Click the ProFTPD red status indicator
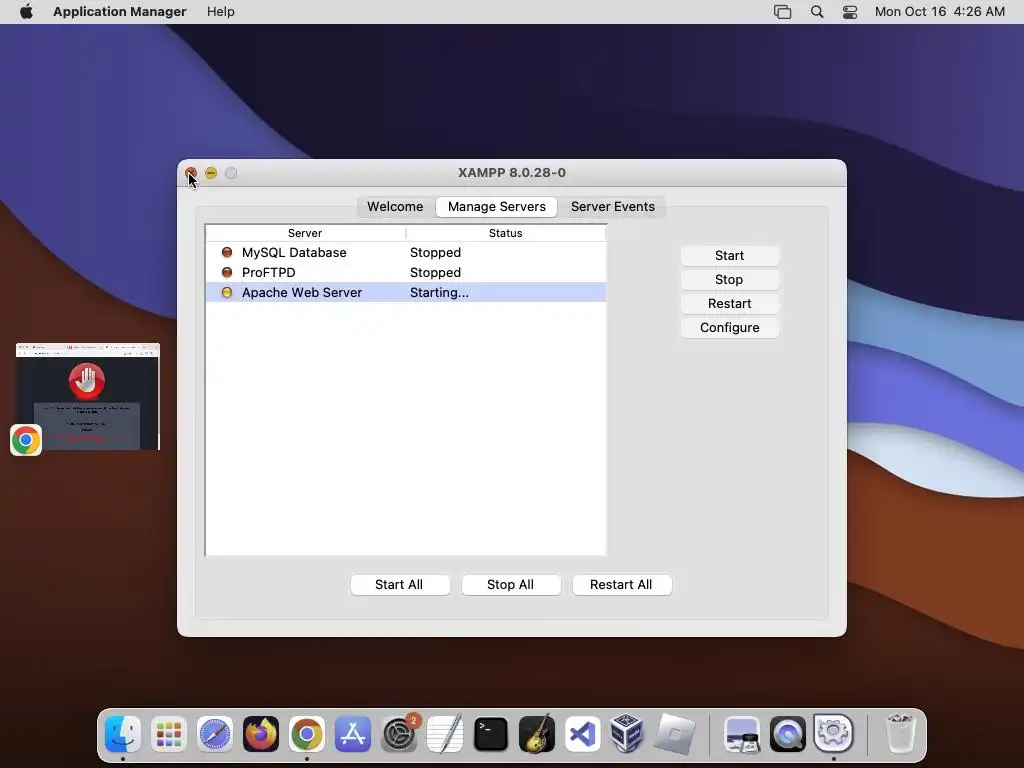 pyautogui.click(x=227, y=272)
